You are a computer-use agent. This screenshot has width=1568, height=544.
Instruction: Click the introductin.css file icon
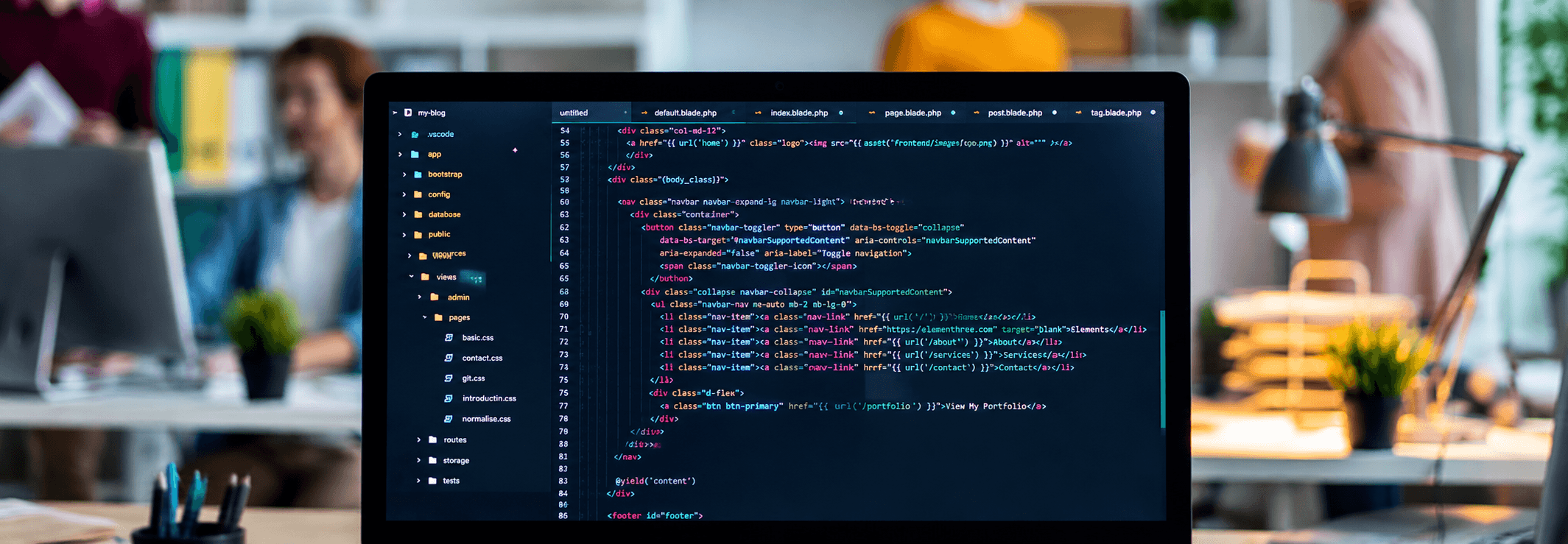pyautogui.click(x=449, y=398)
